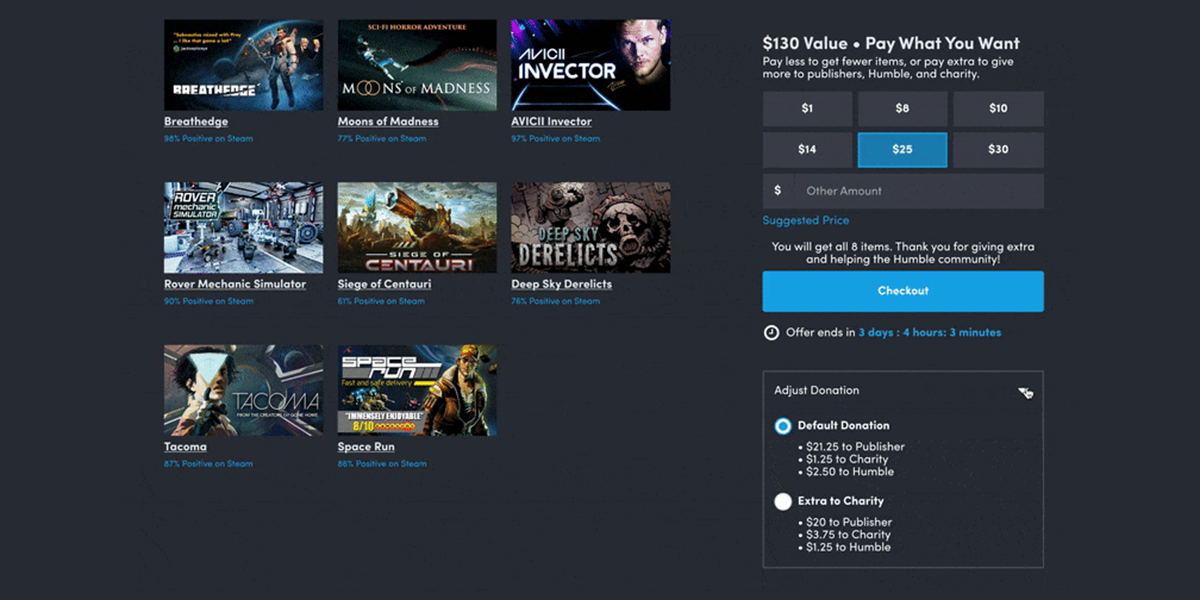Screen dimensions: 1200x600
Task: Click the Breathedge title link
Action: pyautogui.click(x=196, y=122)
